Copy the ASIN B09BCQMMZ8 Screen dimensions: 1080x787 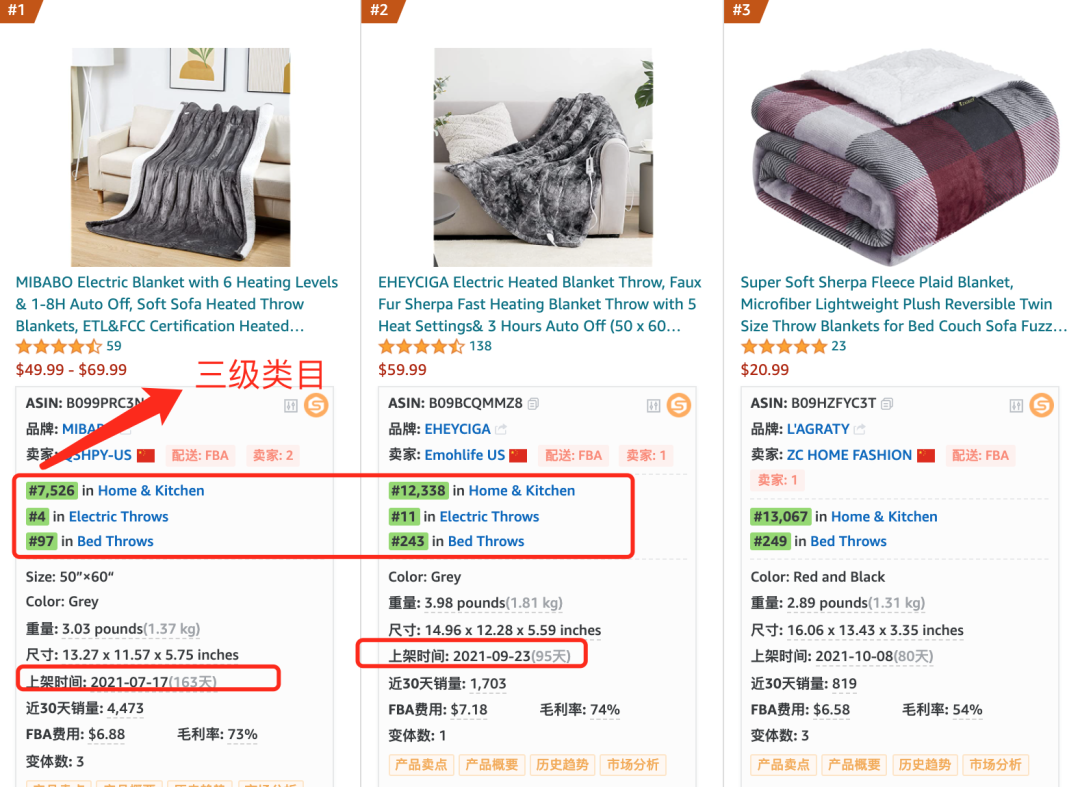[534, 404]
